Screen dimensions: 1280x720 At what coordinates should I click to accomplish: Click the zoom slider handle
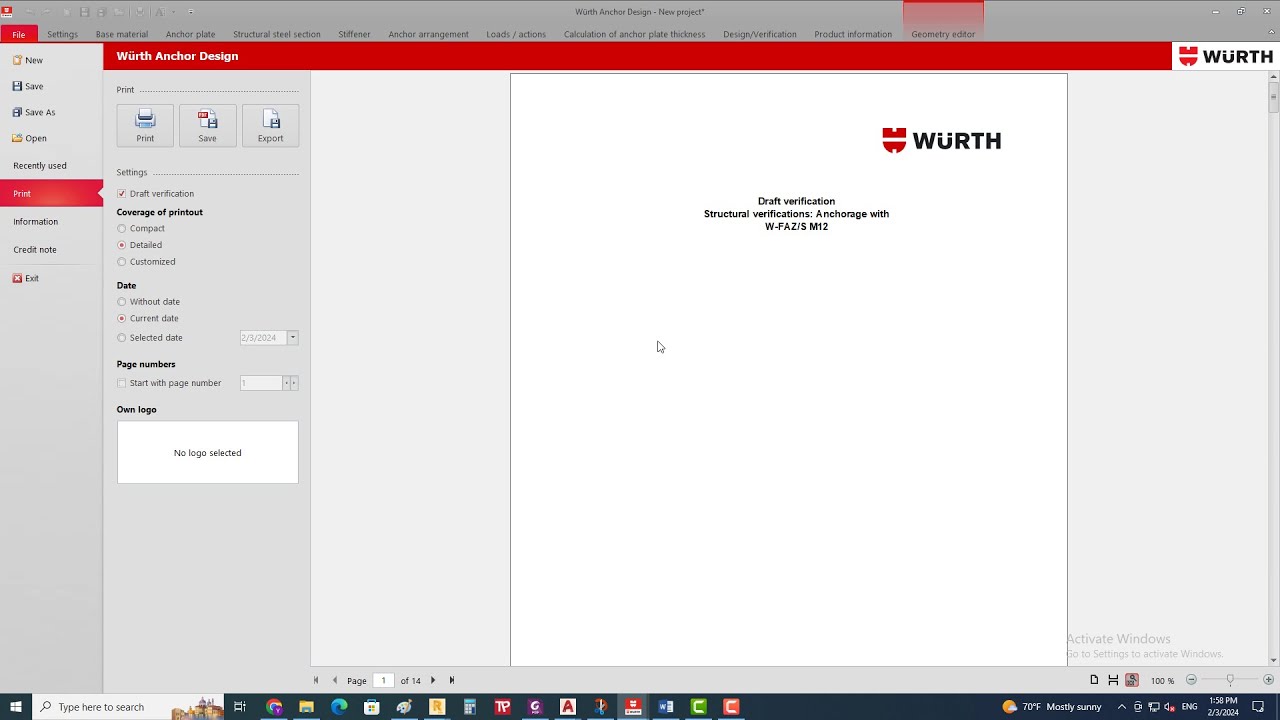[1230, 680]
